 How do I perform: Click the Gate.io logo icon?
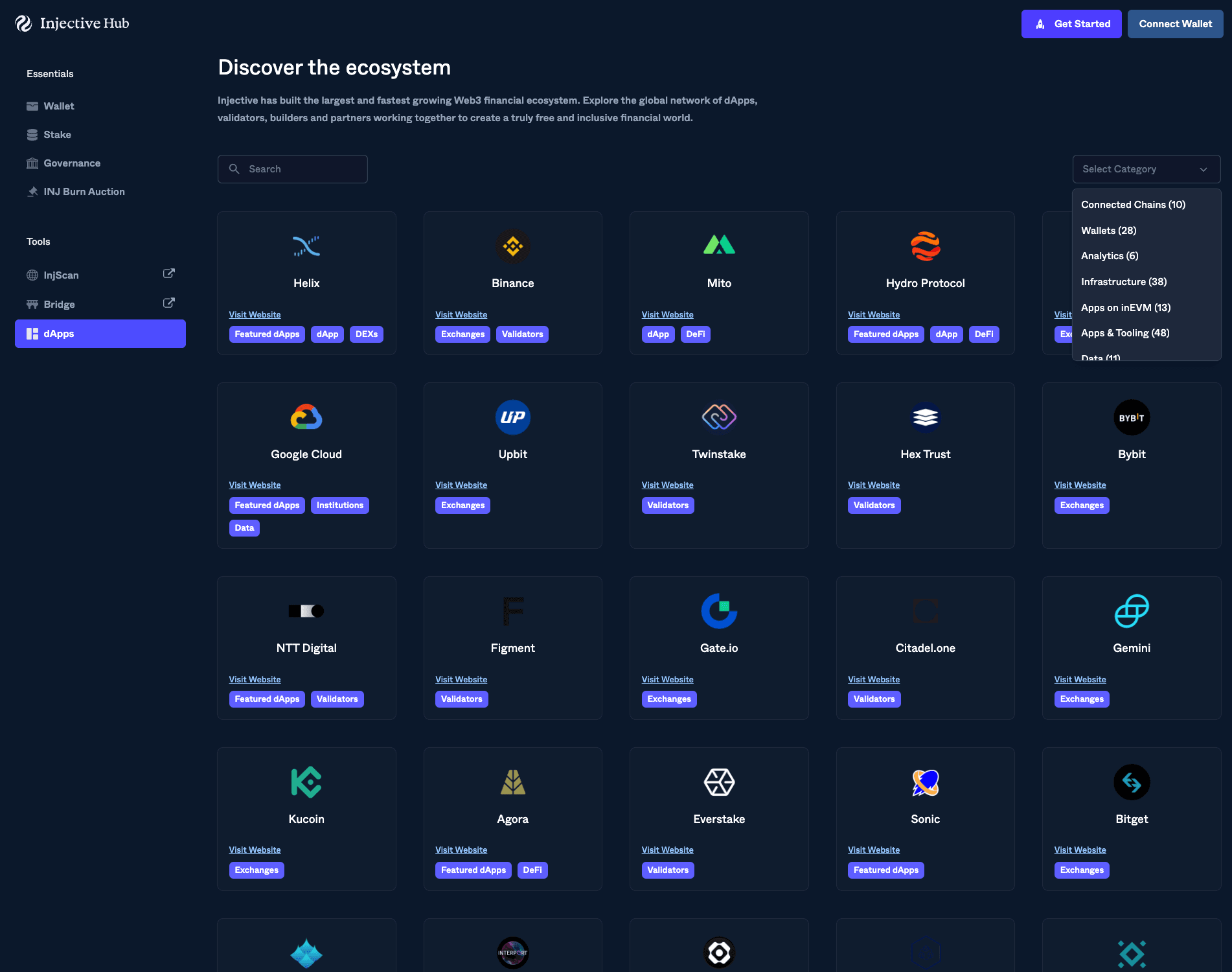719,611
